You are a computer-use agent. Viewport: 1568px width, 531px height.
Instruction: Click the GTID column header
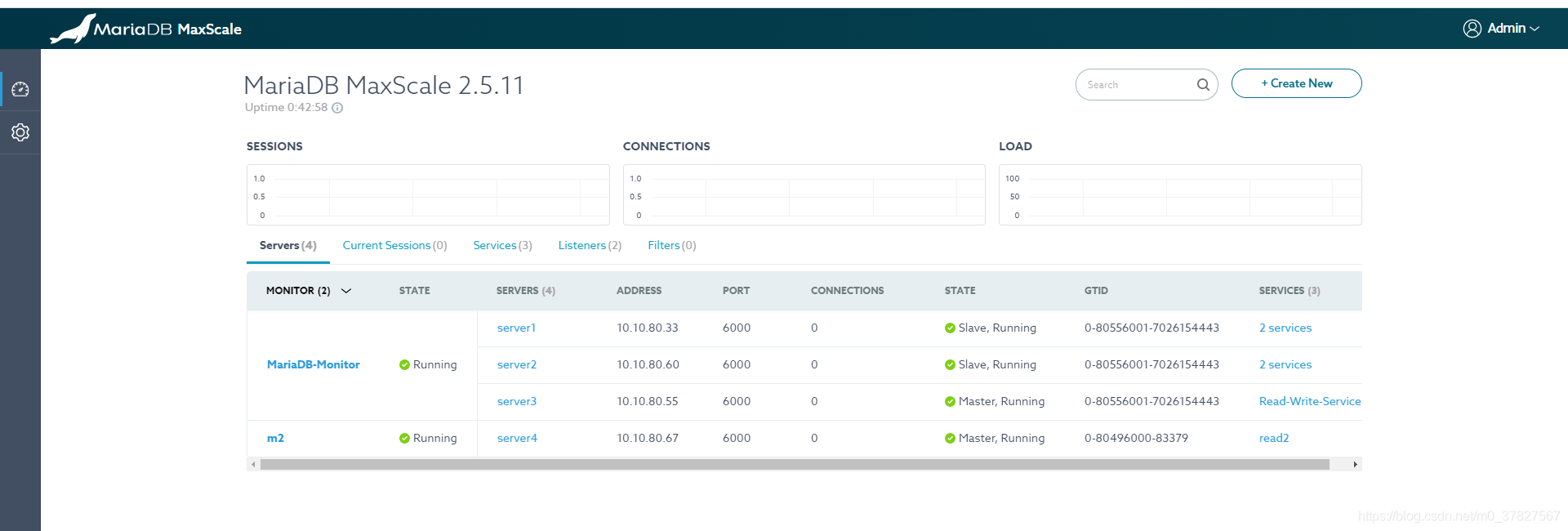pos(1096,291)
